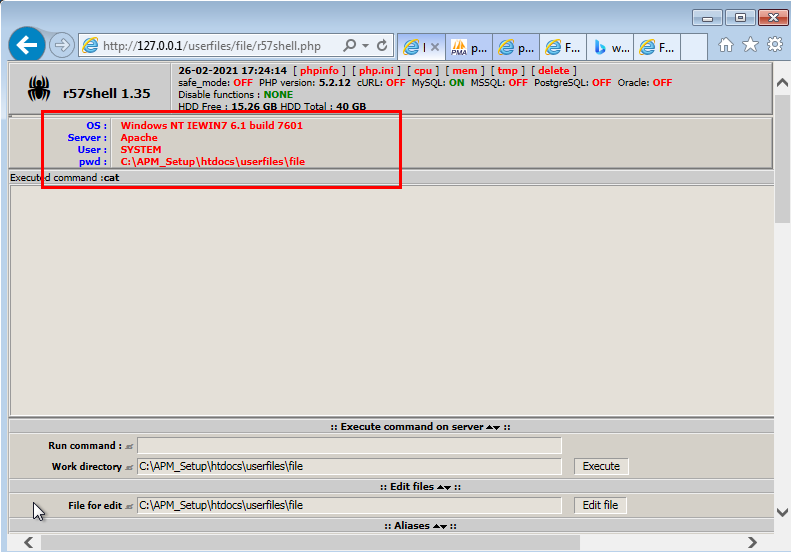Screen dimensions: 791x552
Task: Click the User value SYSTEM
Action: [141, 149]
